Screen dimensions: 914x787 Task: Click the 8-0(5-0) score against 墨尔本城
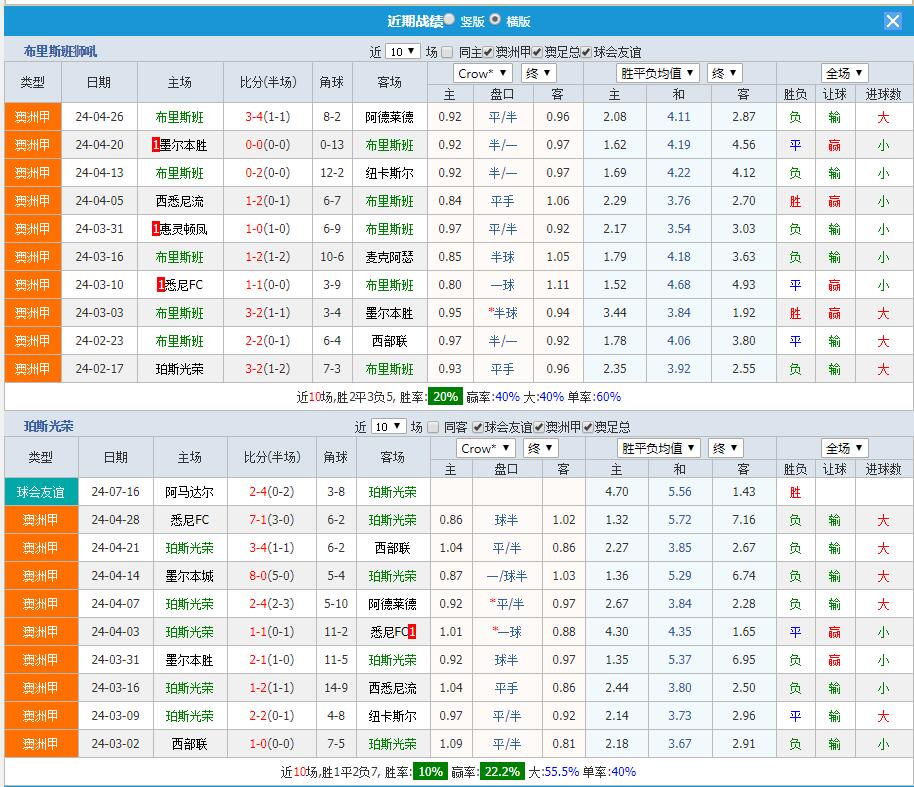[x=268, y=576]
